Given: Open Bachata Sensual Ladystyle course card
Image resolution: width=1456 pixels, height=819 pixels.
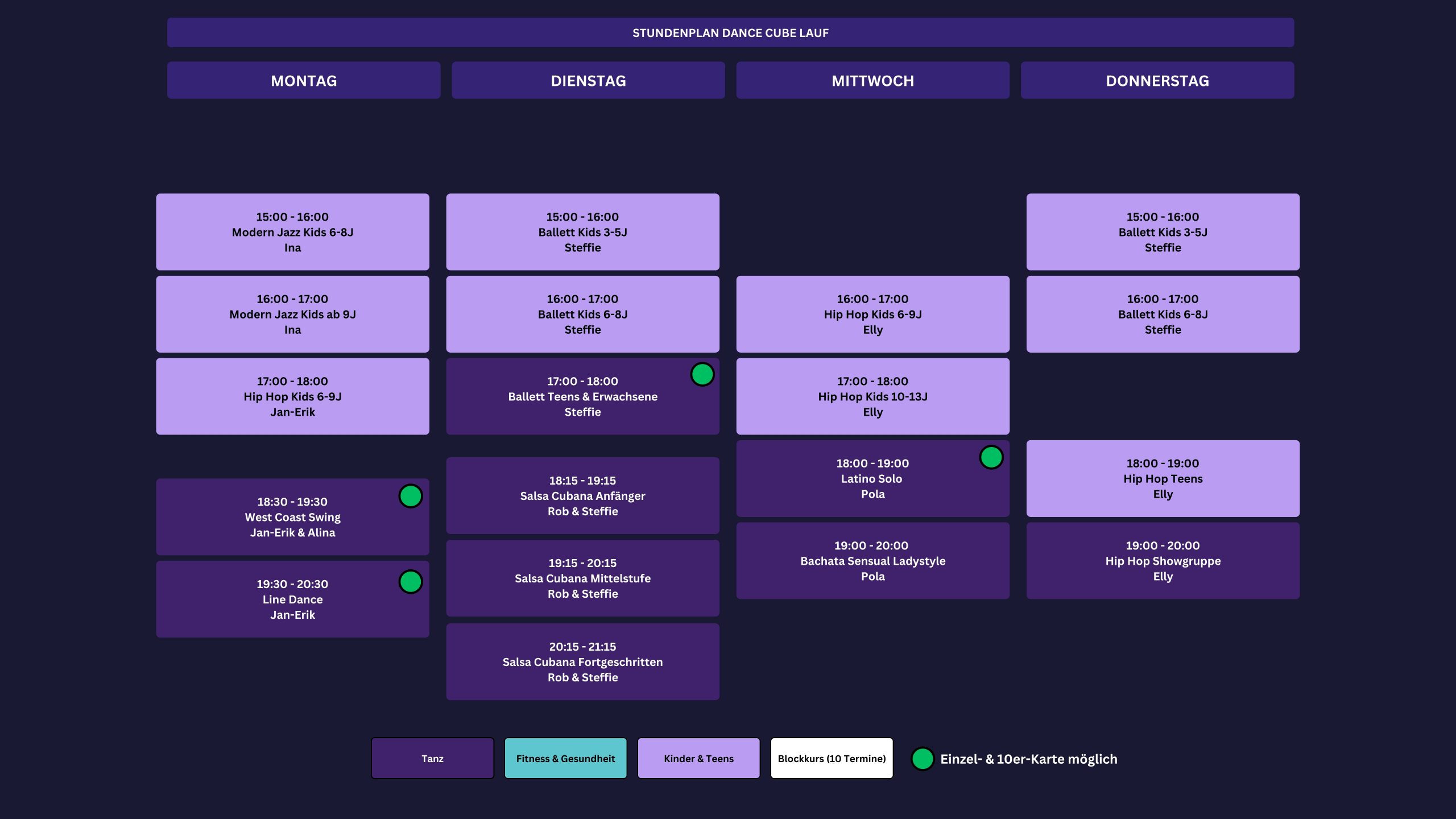Looking at the screenshot, I should click(x=872, y=561).
